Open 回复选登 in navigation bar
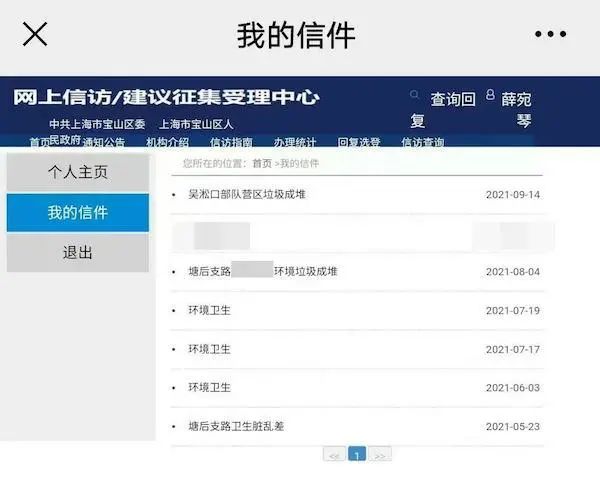The width and height of the screenshot is (600, 484). [358, 142]
